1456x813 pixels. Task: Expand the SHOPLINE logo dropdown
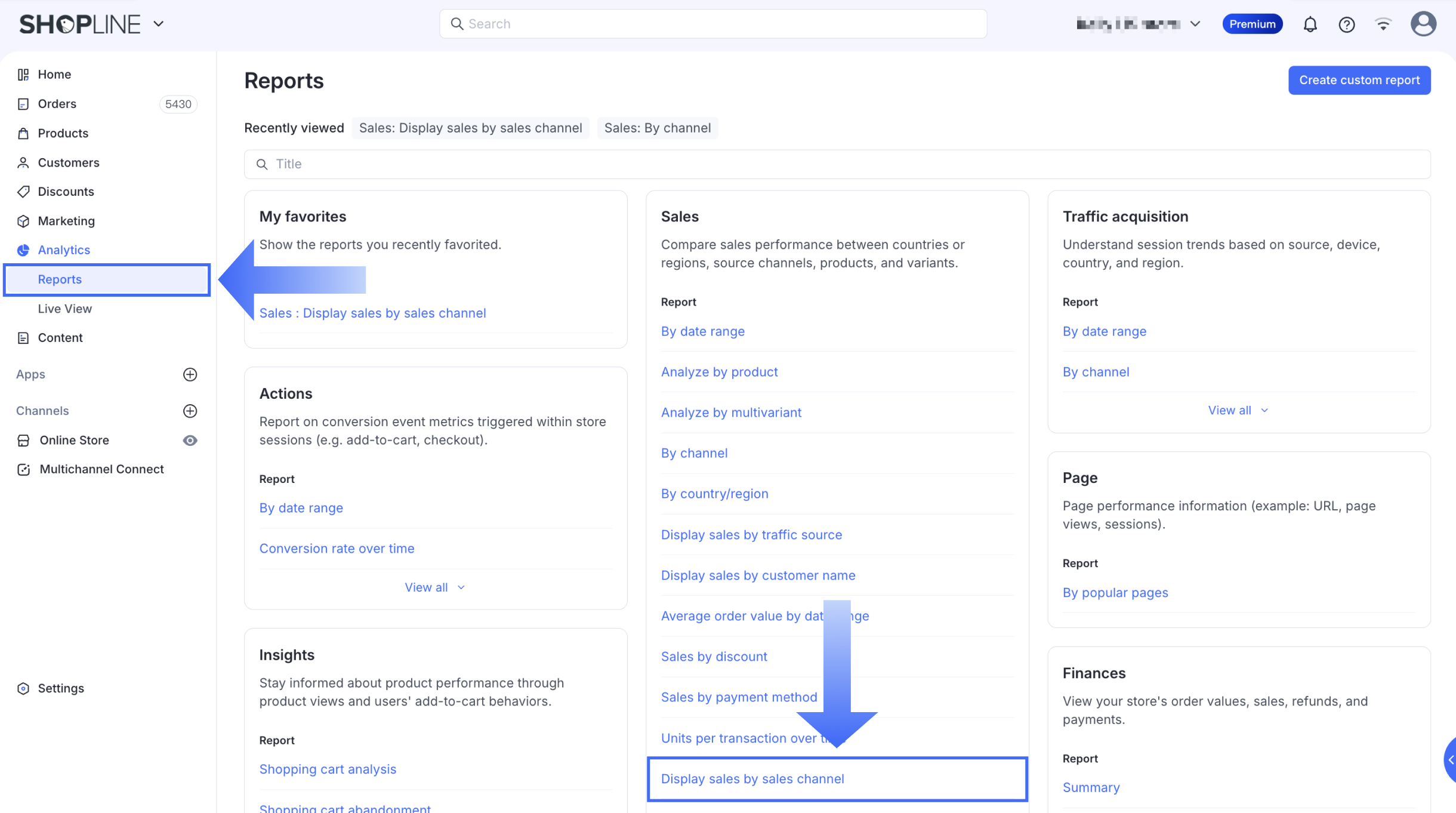[158, 24]
